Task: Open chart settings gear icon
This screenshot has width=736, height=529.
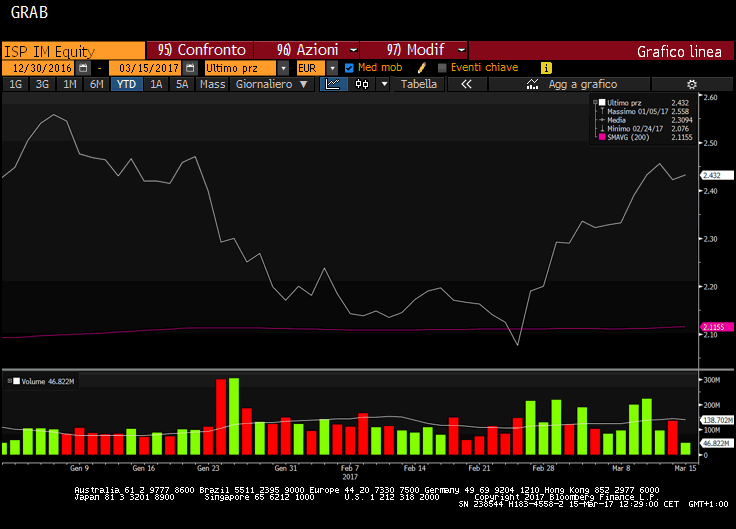Action: click(x=690, y=85)
